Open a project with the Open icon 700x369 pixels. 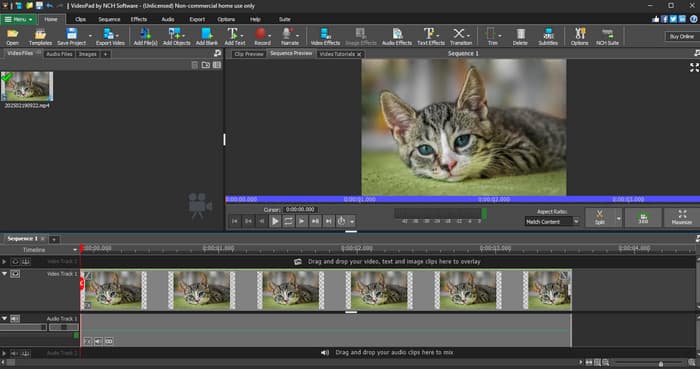pos(12,36)
